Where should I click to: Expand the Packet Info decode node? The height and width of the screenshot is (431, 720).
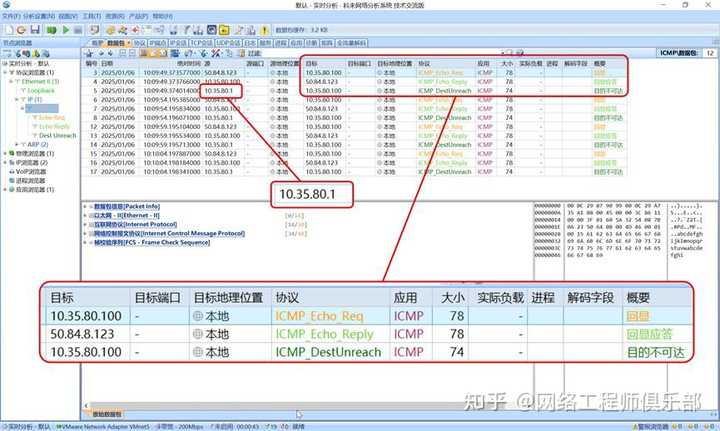click(87, 205)
